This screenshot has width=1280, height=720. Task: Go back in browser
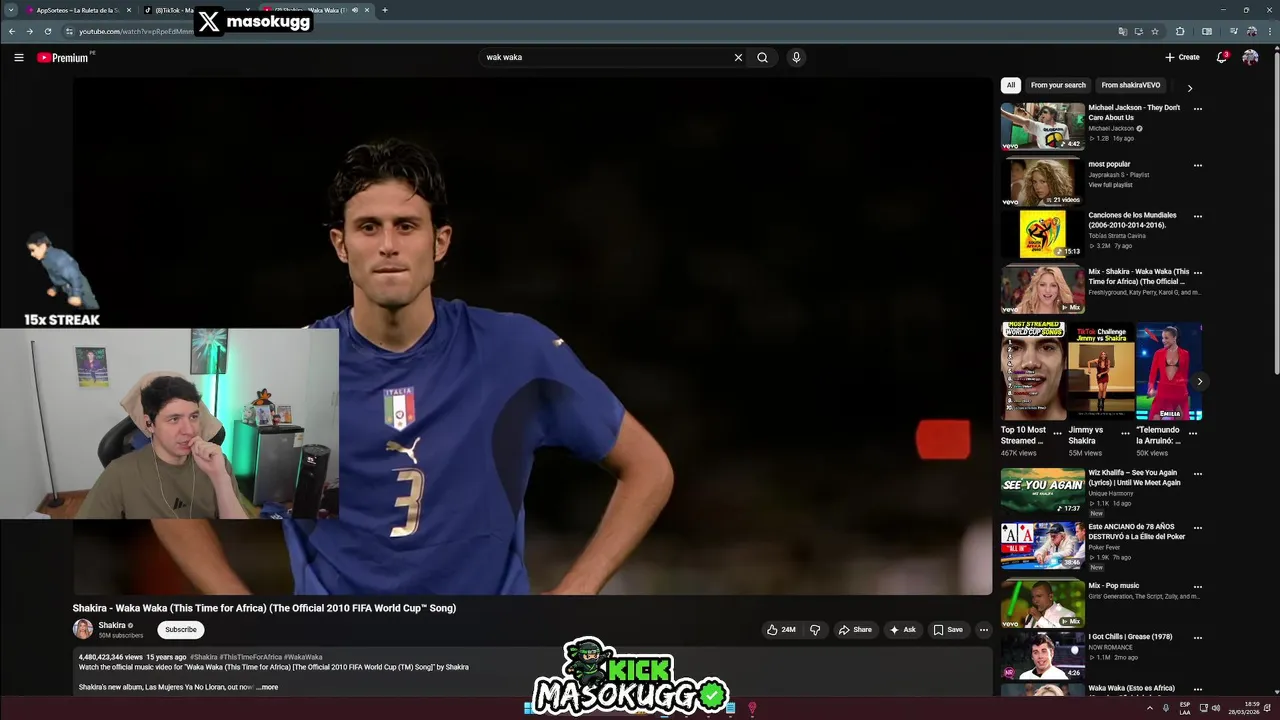pos(12,31)
